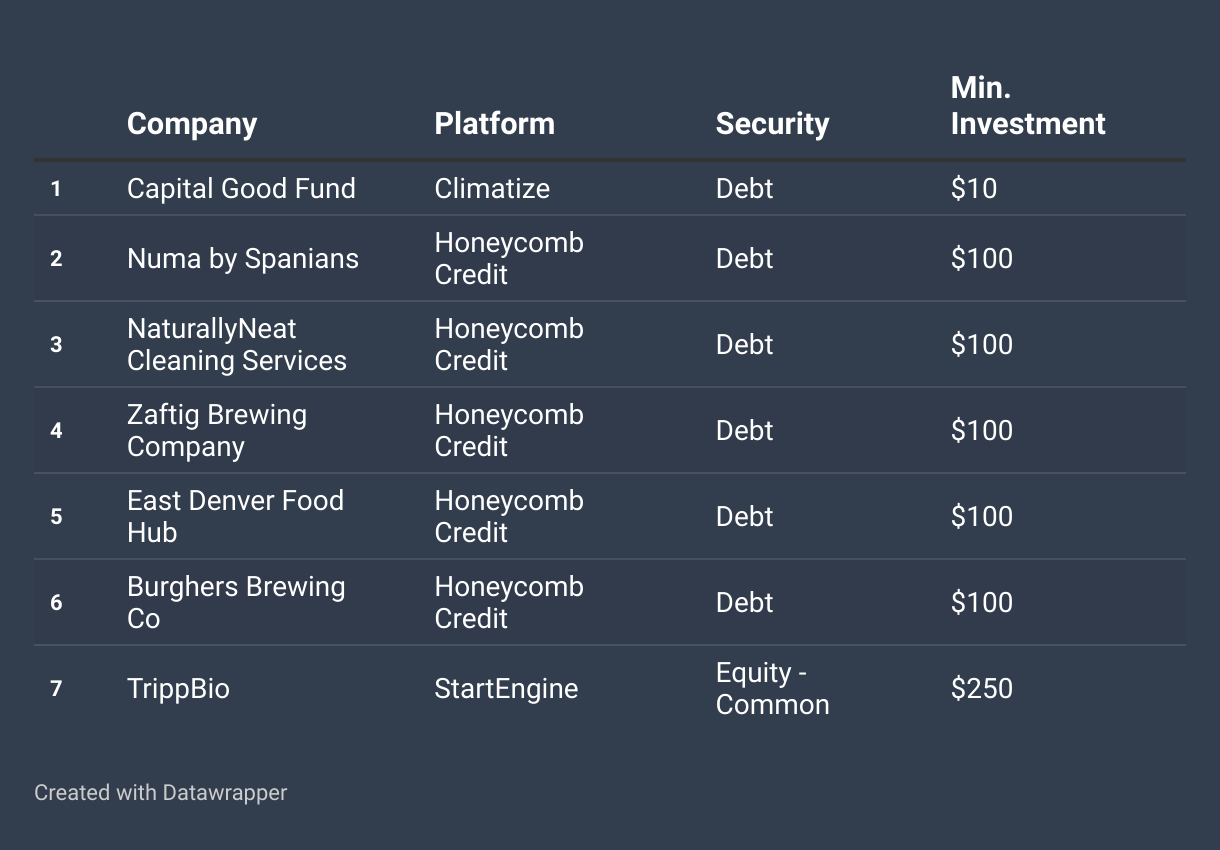
Task: Select the Capital Good Fund company cell
Action: pos(241,189)
